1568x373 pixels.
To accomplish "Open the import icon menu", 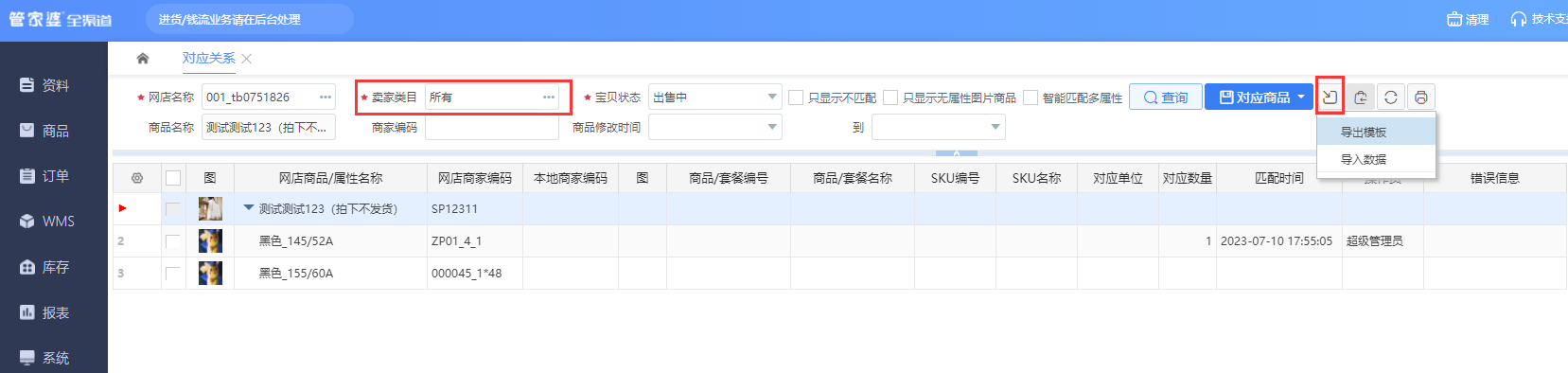I will [1330, 97].
